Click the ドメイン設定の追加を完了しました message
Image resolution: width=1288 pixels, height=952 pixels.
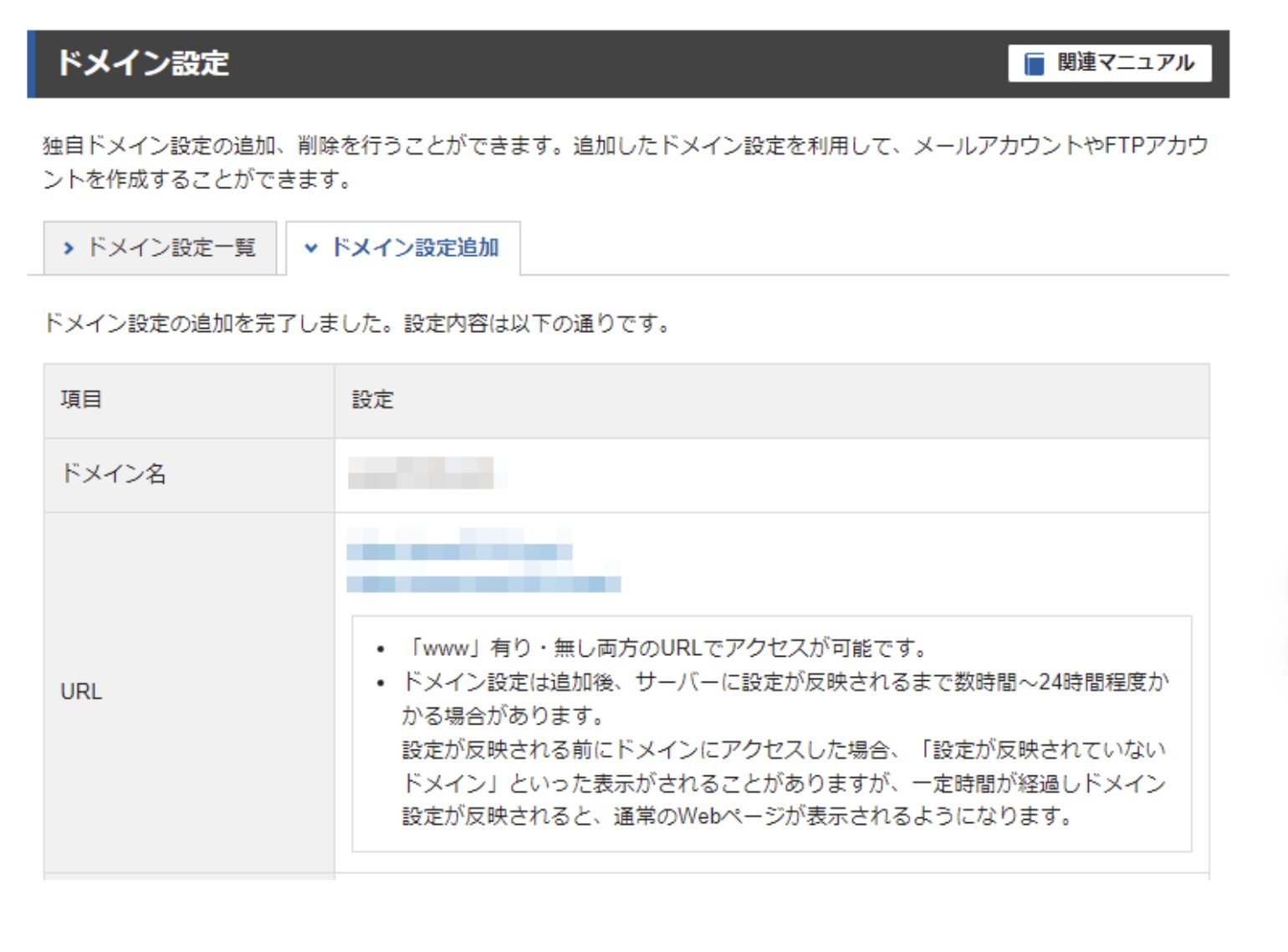coord(356,323)
